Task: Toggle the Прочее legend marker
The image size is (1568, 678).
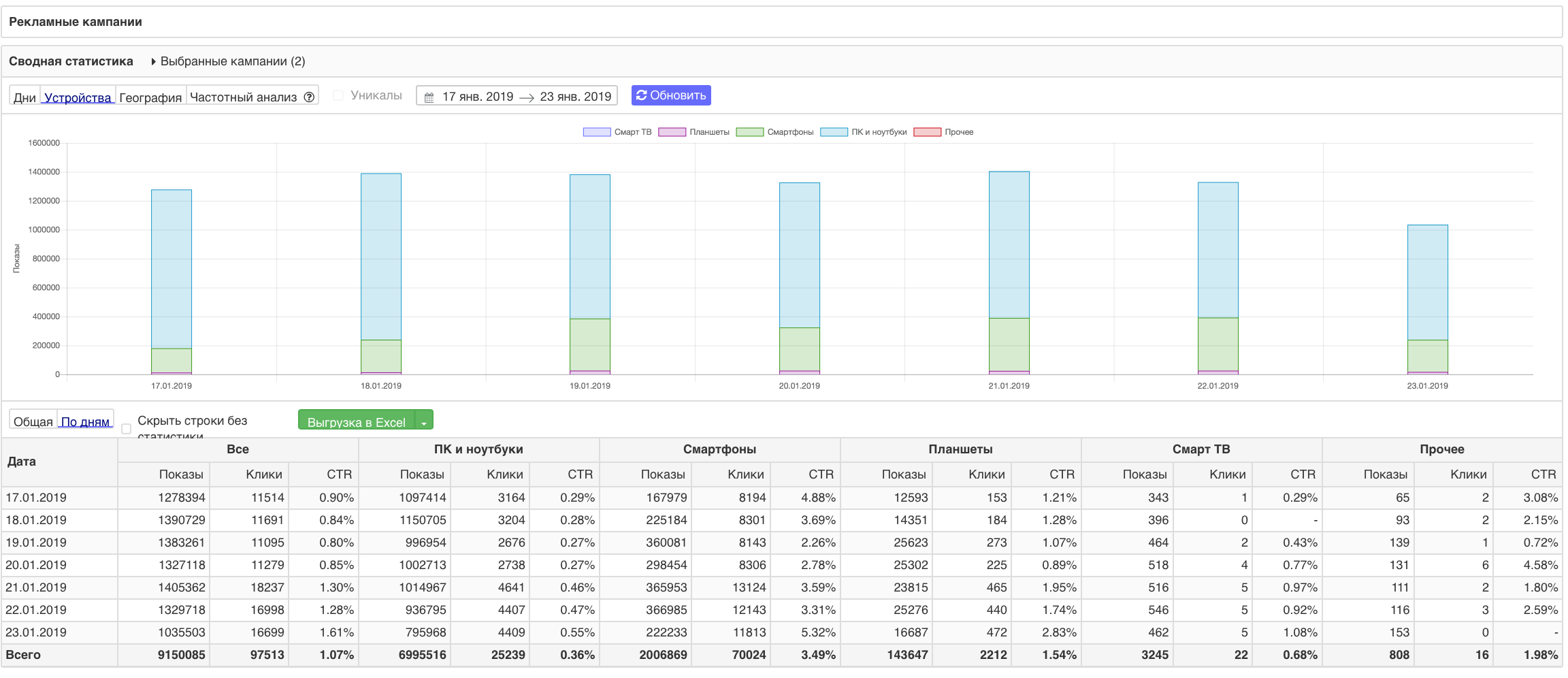Action: [927, 132]
